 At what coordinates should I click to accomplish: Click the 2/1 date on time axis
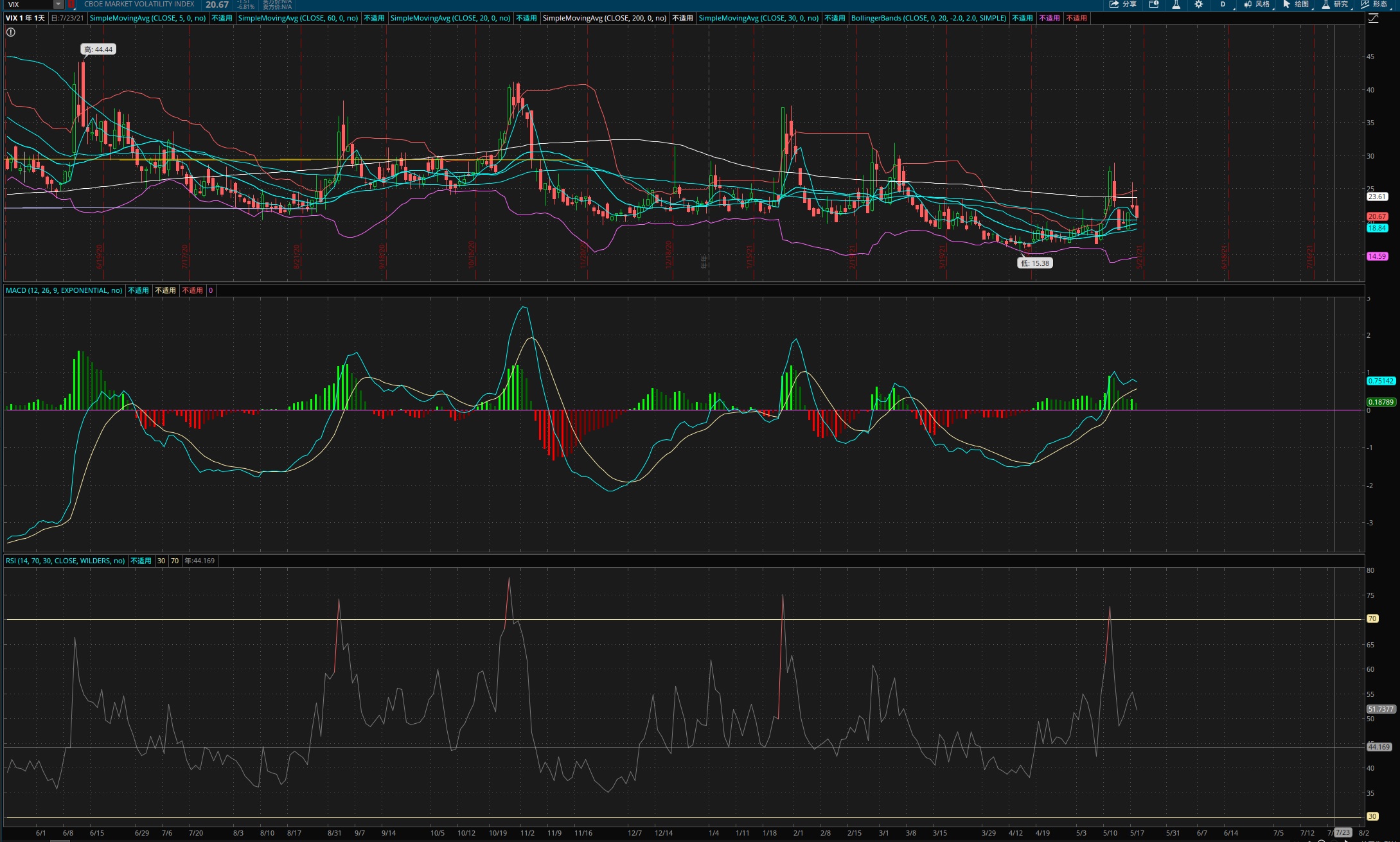tap(798, 833)
